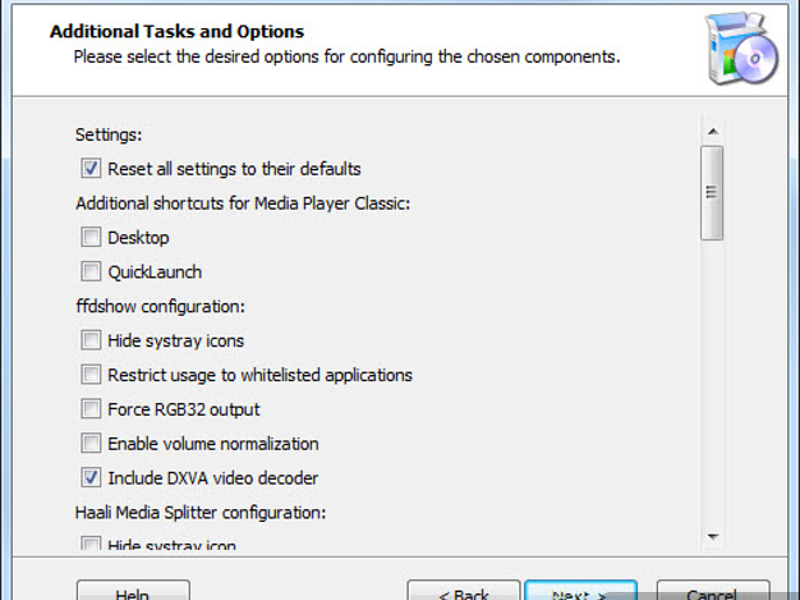Image resolution: width=800 pixels, height=600 pixels.
Task: Click the scrollbar up arrow
Action: tap(713, 132)
